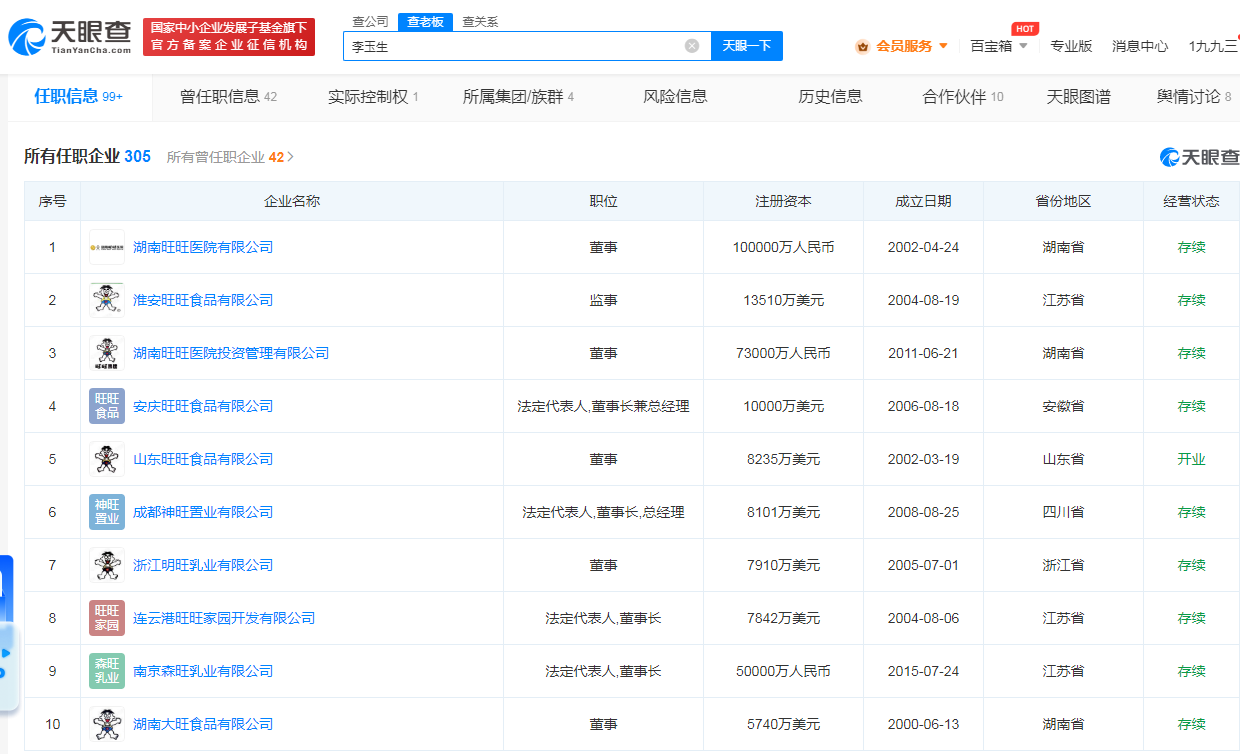Click the 森旺乳业 logo tile
The width and height of the screenshot is (1240, 754).
[x=107, y=671]
